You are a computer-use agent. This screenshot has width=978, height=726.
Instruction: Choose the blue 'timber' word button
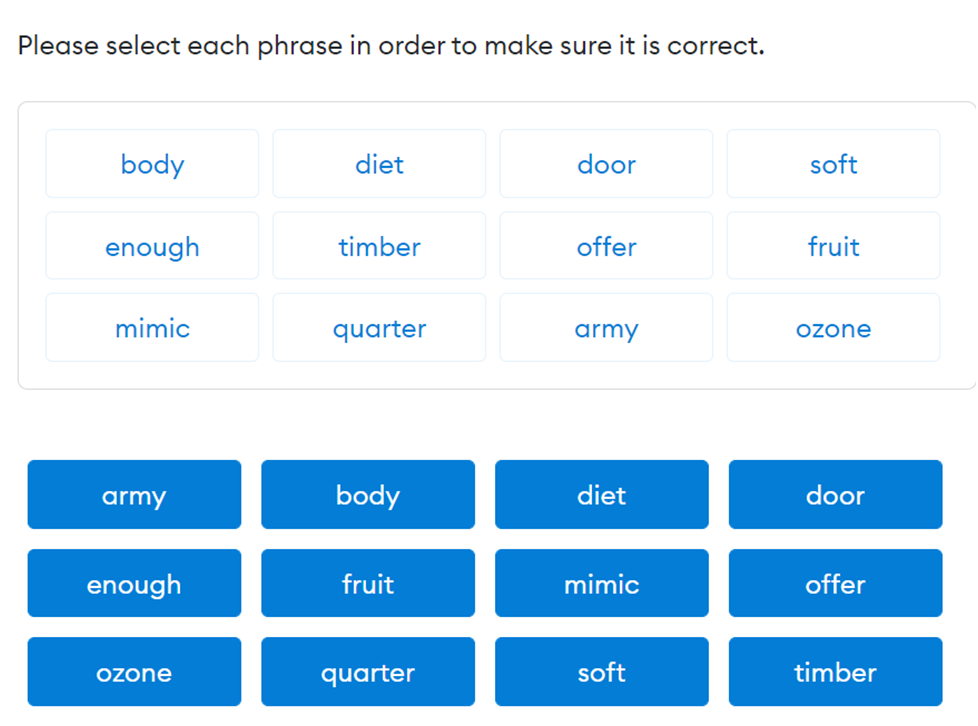coord(835,672)
